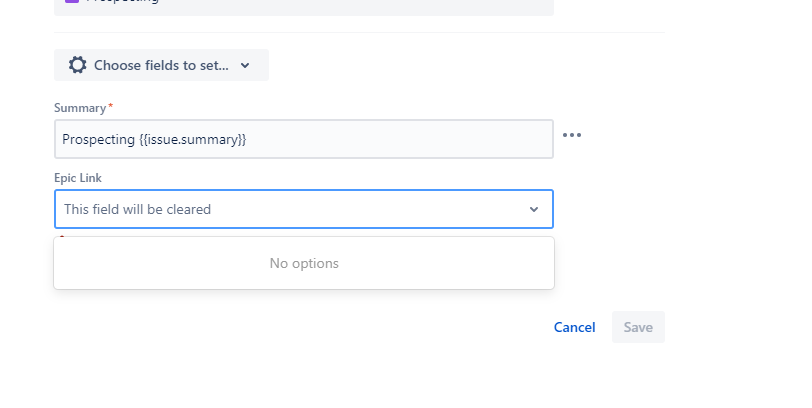Click the This field will be cleared placeholder
Image resolution: width=812 pixels, height=408 pixels.
click(x=137, y=209)
